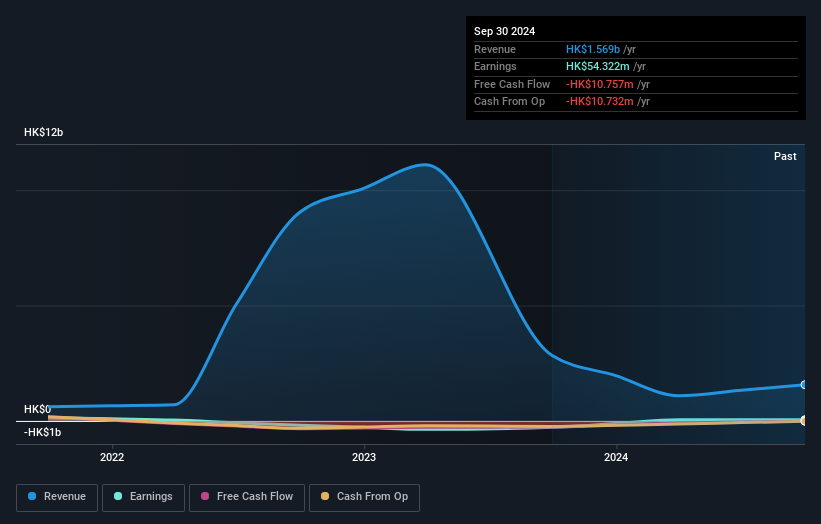Click the -HK$10.757m free cash flow value
821x524 pixels.
[x=600, y=84]
